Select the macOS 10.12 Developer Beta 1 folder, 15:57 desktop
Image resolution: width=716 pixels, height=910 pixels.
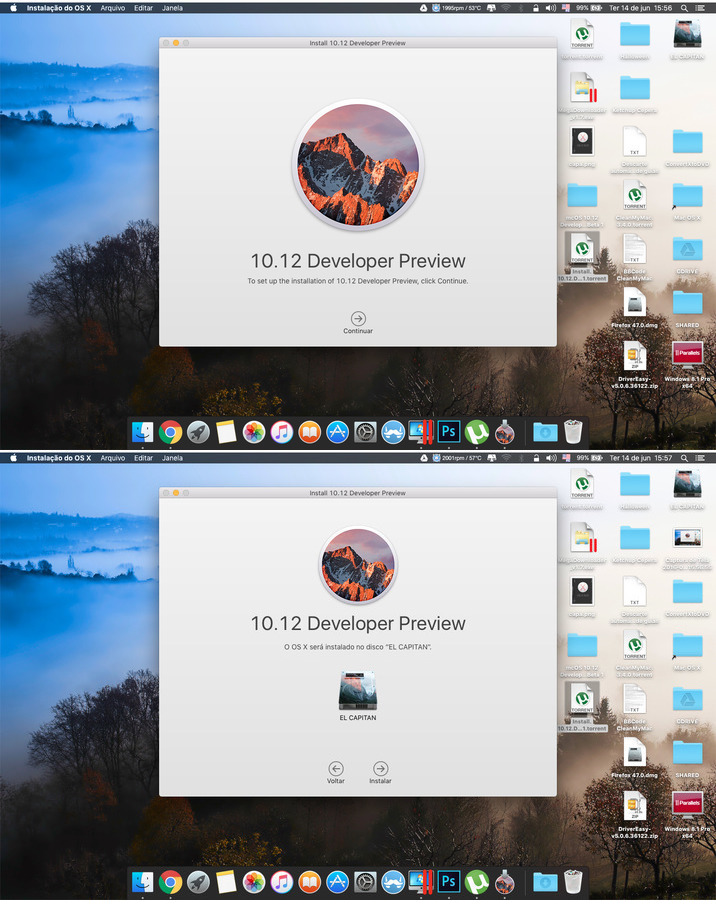pyautogui.click(x=582, y=645)
